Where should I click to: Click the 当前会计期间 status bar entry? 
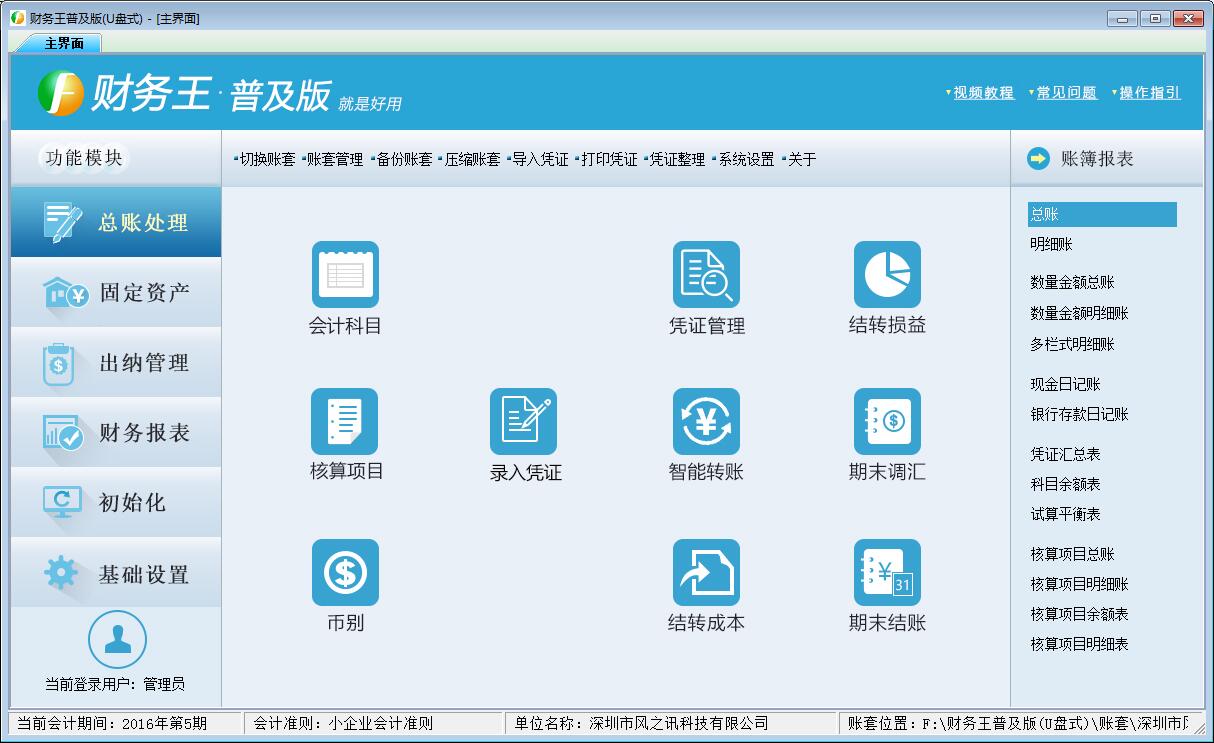tap(126, 723)
